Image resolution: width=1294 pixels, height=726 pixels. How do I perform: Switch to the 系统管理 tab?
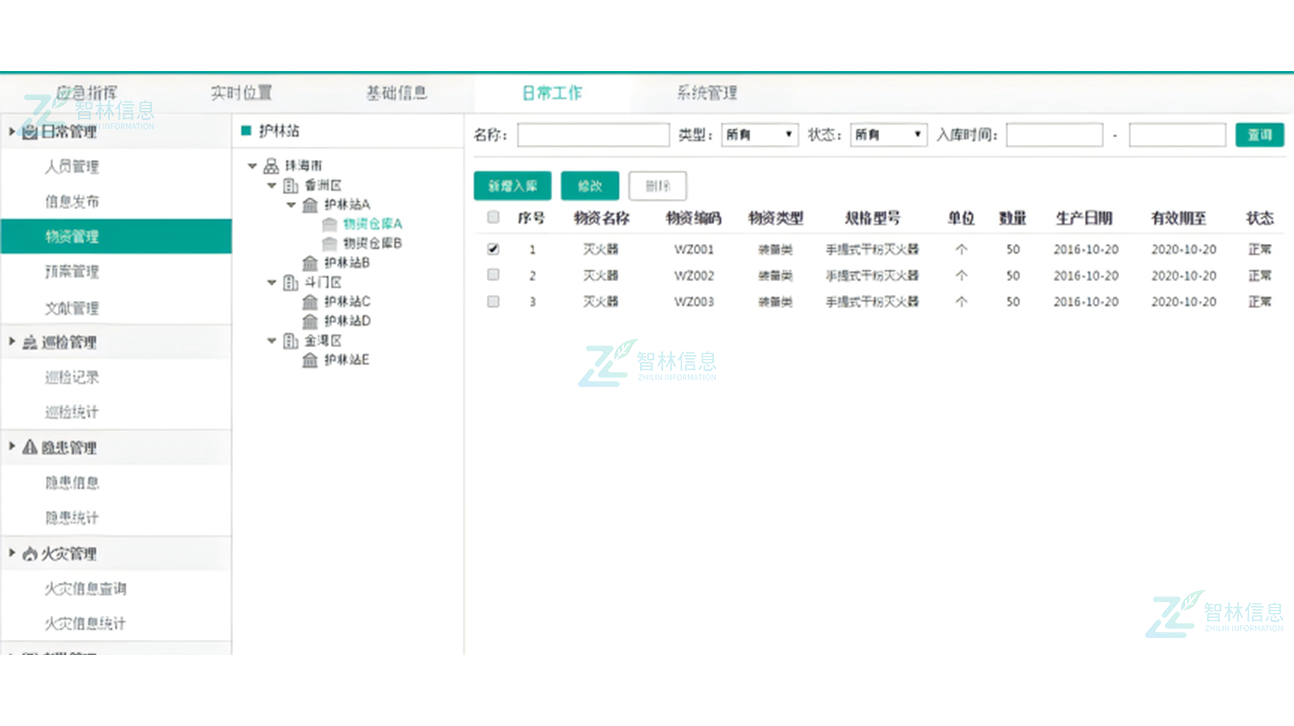tap(707, 93)
